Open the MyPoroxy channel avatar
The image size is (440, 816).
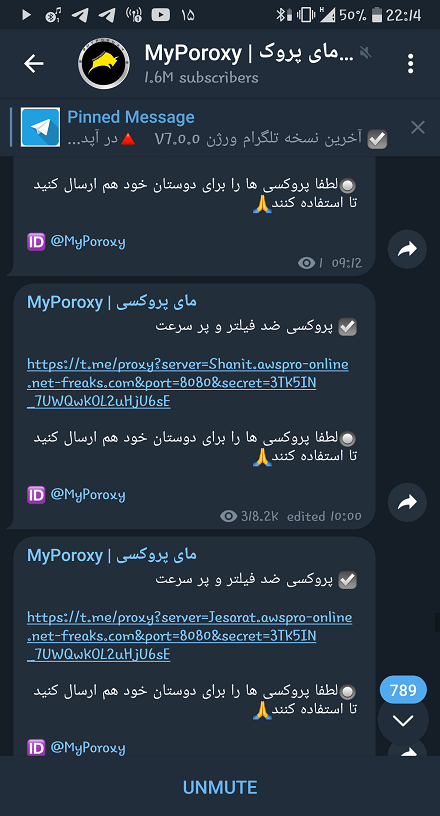pyautogui.click(x=104, y=63)
